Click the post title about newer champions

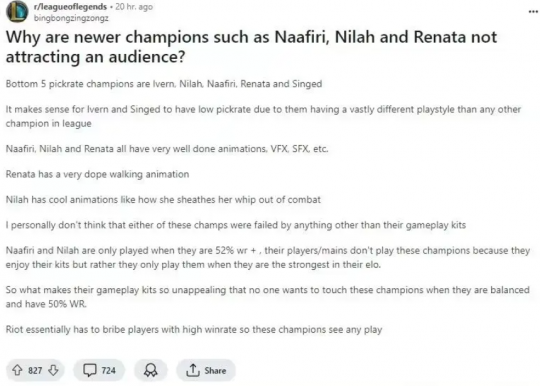251,47
